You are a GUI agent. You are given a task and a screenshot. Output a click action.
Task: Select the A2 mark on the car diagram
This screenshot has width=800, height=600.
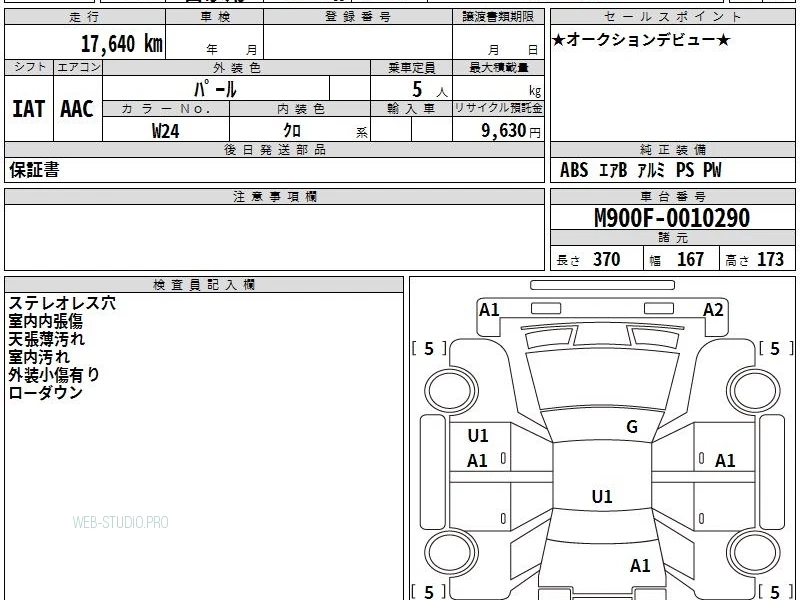(713, 310)
